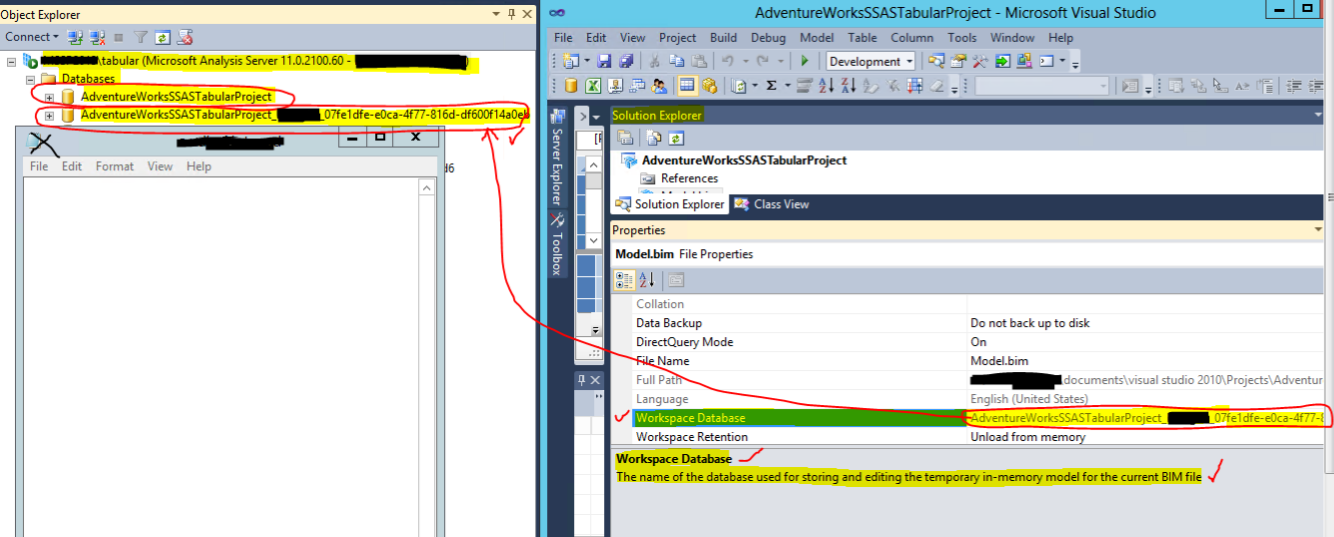Select References node in Solution Explorer

[x=689, y=178]
